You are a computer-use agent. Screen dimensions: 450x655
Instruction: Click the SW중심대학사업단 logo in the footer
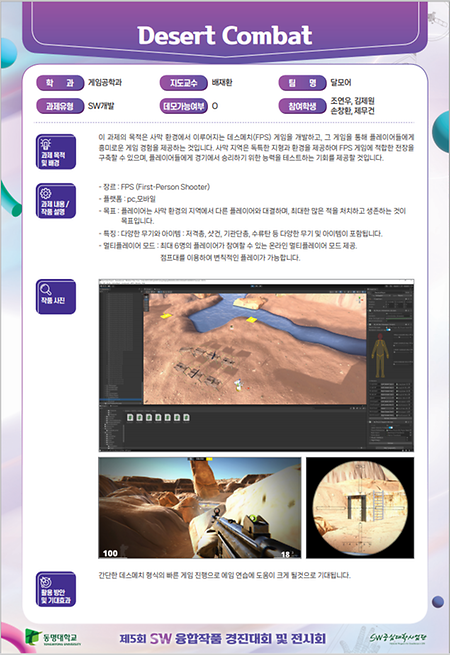tap(398, 638)
